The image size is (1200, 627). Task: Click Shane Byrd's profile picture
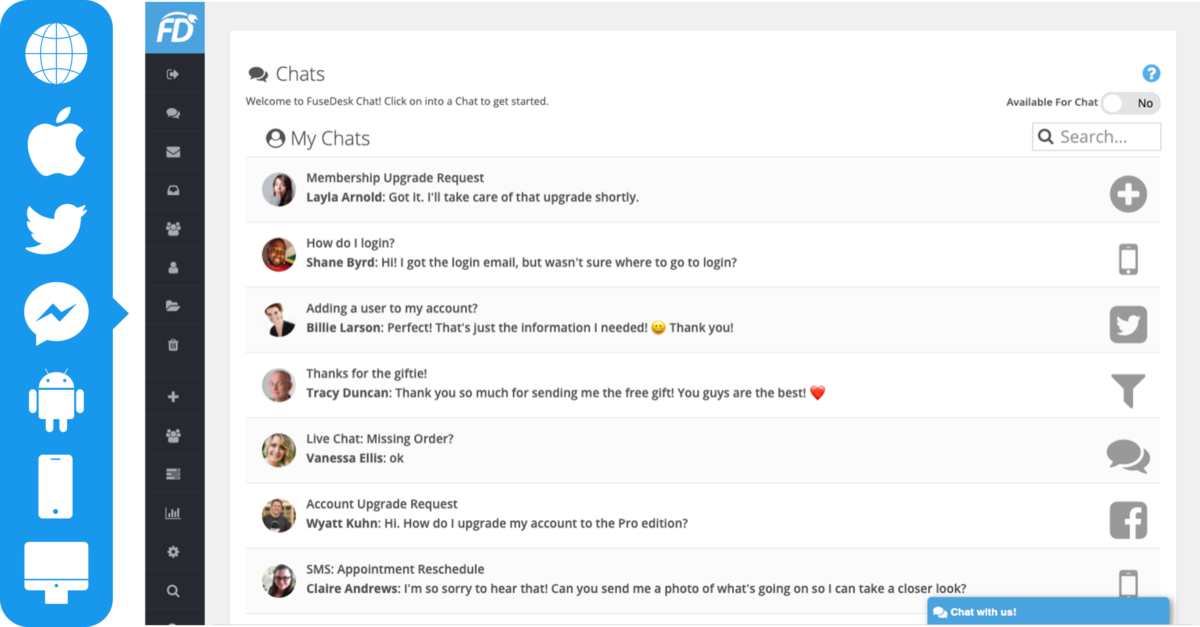coord(278,258)
